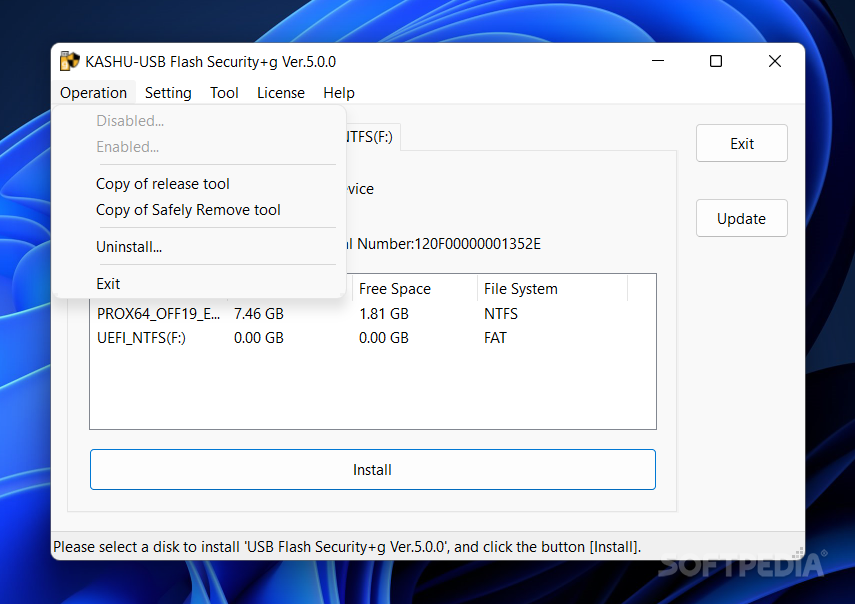855x604 pixels.
Task: Select Copy of Safely Remove tool
Action: pos(188,210)
